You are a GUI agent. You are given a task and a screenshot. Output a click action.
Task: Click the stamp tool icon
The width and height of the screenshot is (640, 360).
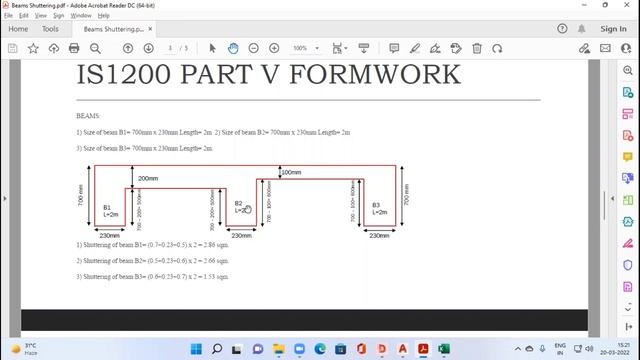(456, 48)
